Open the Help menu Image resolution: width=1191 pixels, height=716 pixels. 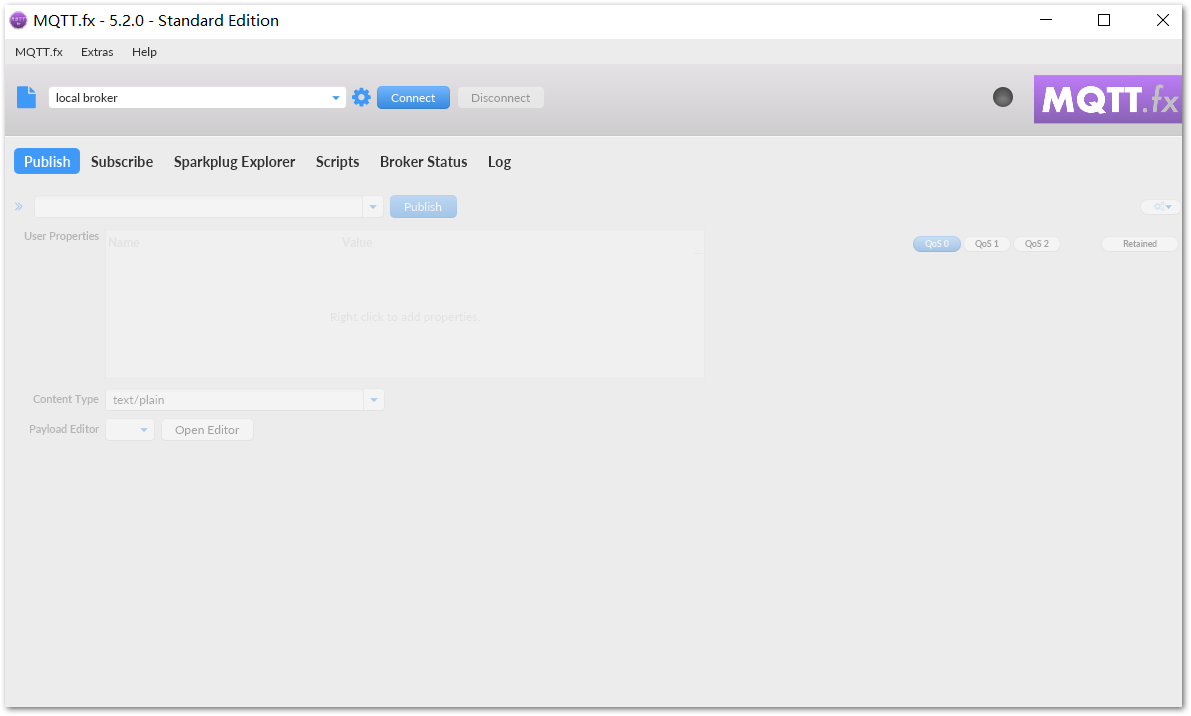point(144,52)
